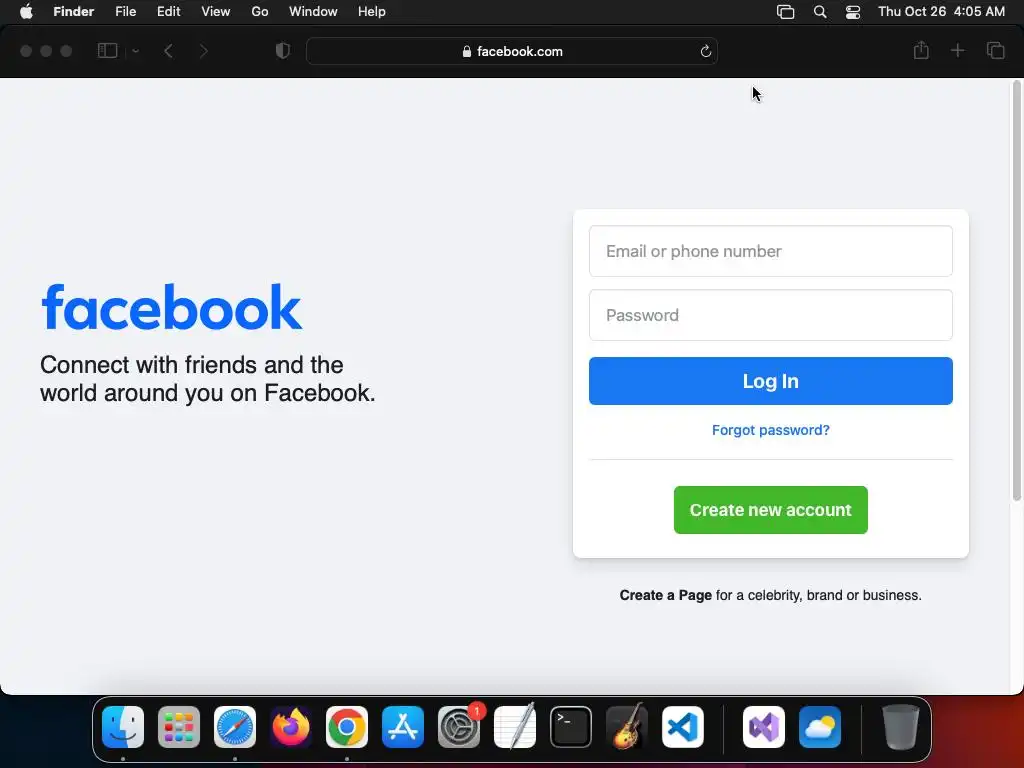Open the Trash from the Dock
Image resolution: width=1024 pixels, height=768 pixels.
[901, 727]
